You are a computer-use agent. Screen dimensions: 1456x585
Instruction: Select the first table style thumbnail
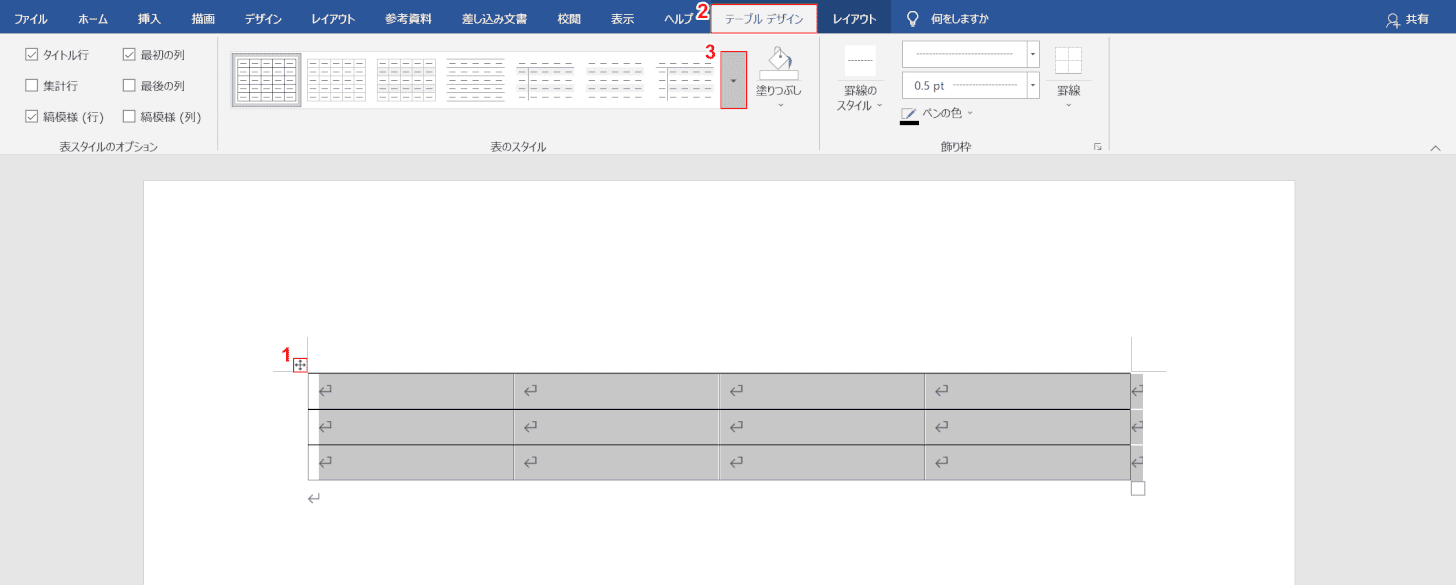[266, 80]
